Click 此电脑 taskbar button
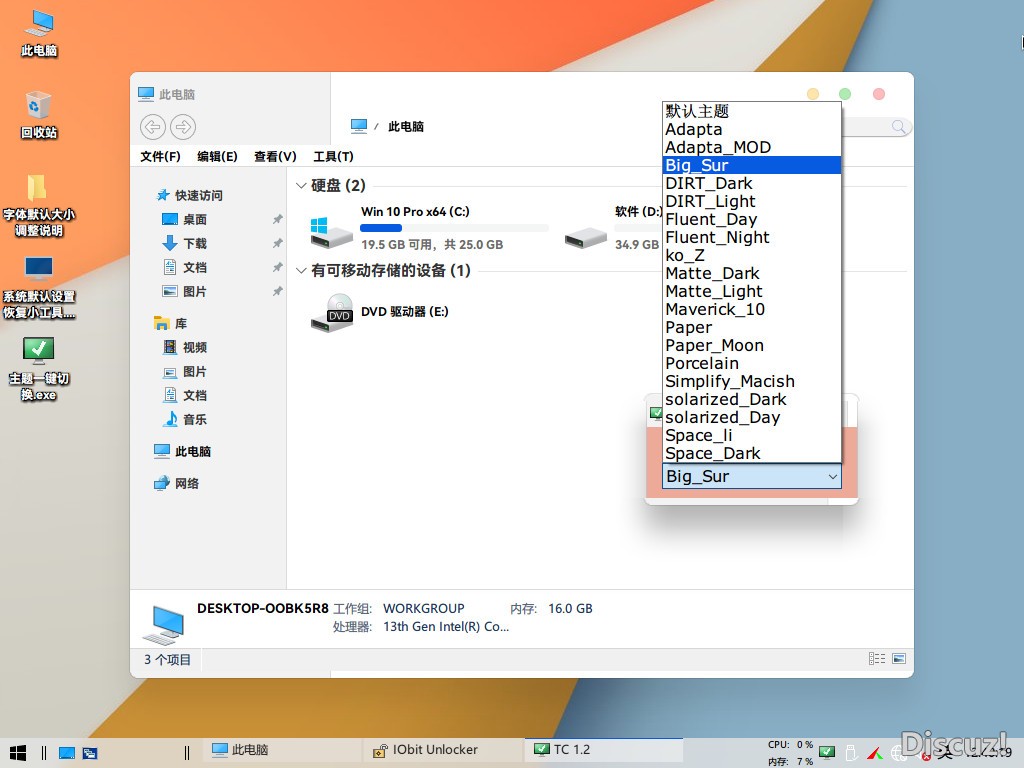This screenshot has height=768, width=1024. (281, 750)
